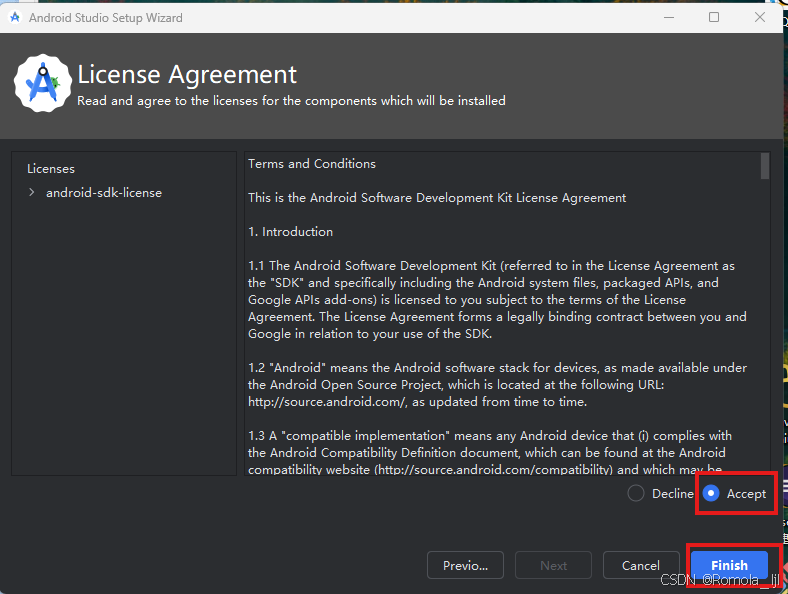Select android-sdk-license in Licenses tree
788x594 pixels.
(x=104, y=192)
